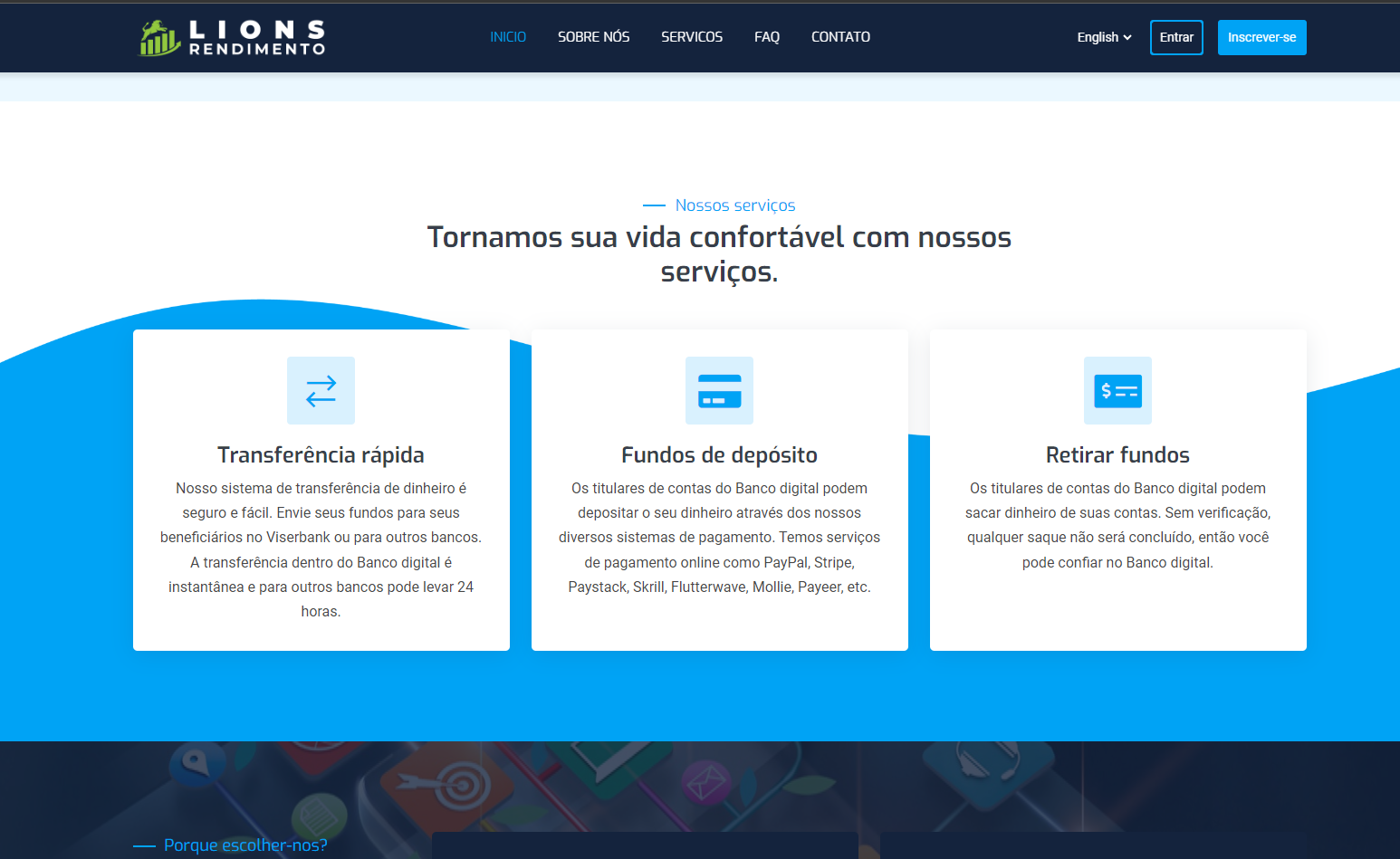The width and height of the screenshot is (1400, 859).
Task: Open the English language dropdown
Action: (1098, 37)
